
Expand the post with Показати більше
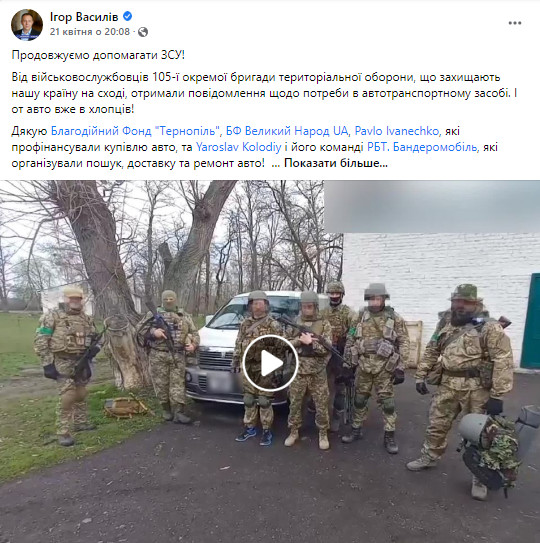pyautogui.click(x=336, y=163)
